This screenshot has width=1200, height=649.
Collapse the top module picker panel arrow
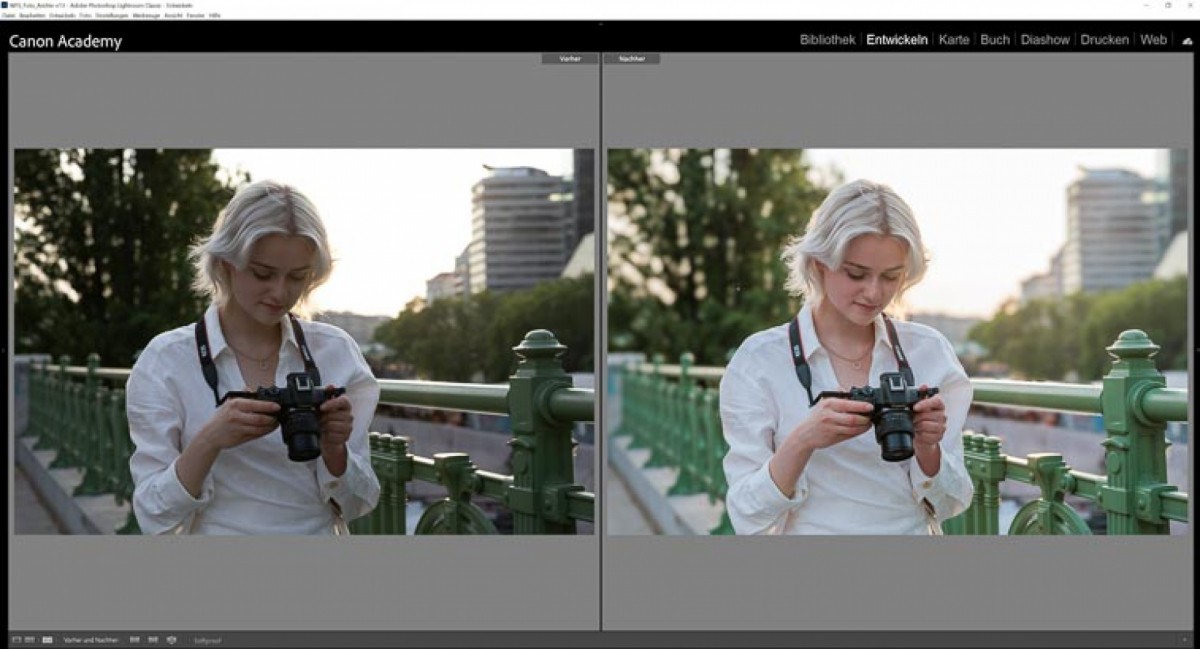point(600,23)
